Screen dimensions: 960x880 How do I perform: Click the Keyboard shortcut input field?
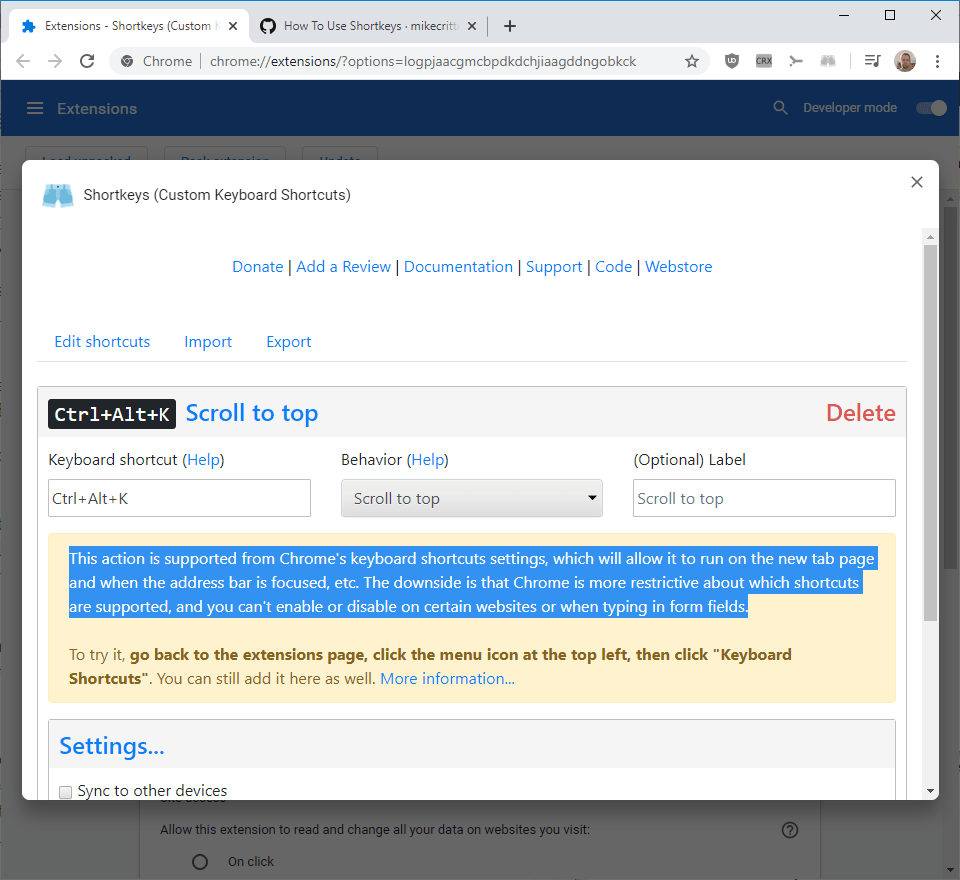[x=179, y=498]
